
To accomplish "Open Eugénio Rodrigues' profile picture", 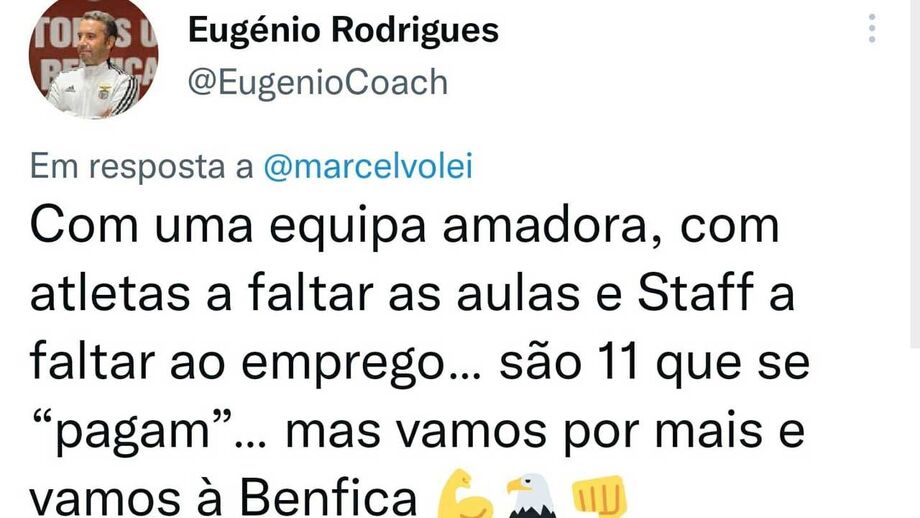I will [x=93, y=59].
